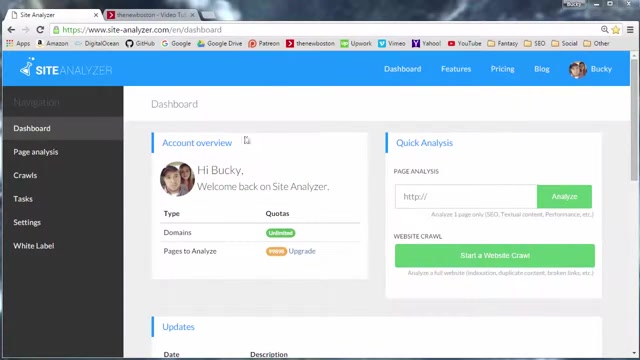Click the scrollbar down arrow
The width and height of the screenshot is (640, 360).
[x=634, y=353]
